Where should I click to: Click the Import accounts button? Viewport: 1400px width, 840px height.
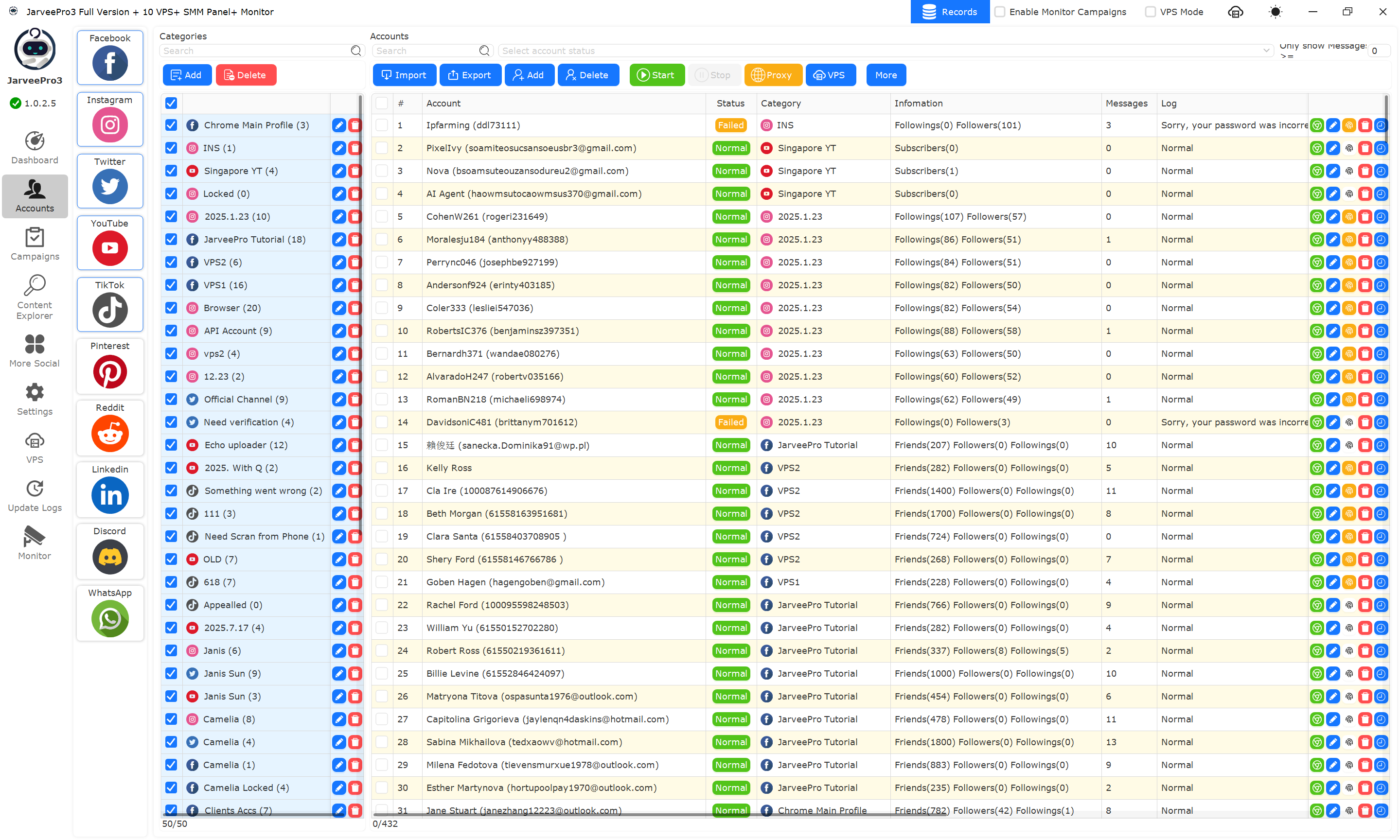point(404,75)
